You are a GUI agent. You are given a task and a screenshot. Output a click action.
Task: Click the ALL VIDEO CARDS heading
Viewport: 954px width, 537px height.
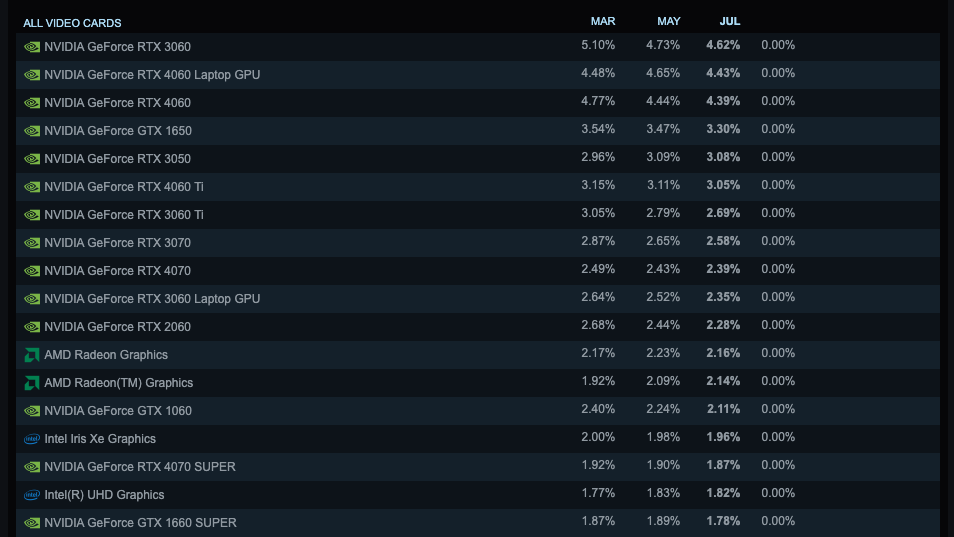click(72, 23)
